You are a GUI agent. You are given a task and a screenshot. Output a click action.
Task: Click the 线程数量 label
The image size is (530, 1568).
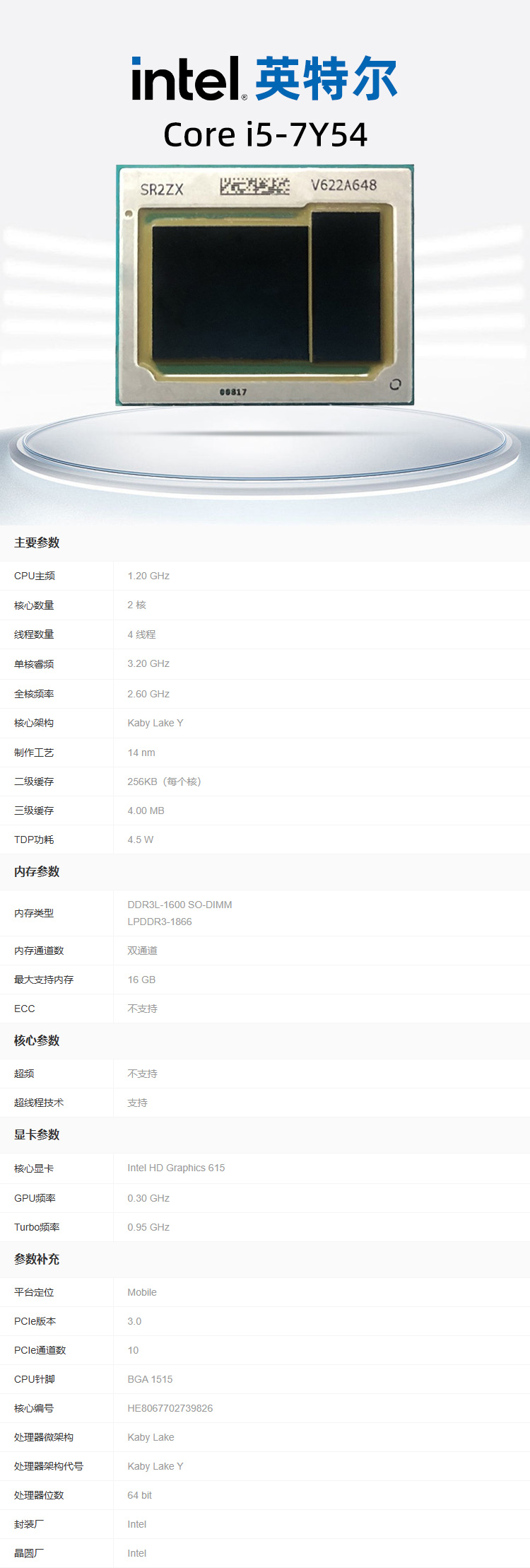(x=34, y=634)
